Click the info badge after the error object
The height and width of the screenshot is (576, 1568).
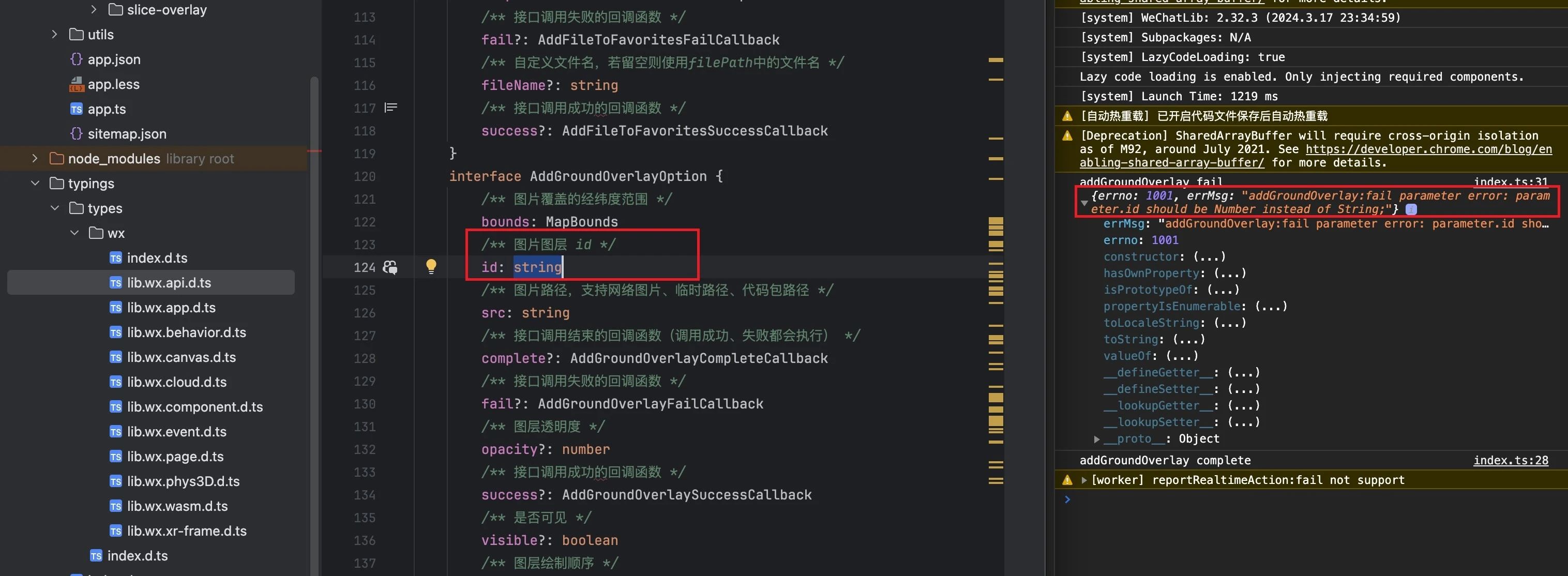point(1411,209)
